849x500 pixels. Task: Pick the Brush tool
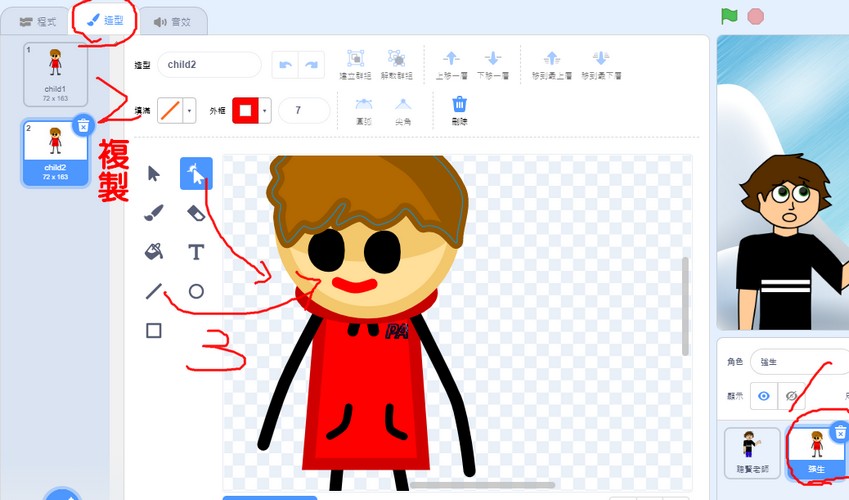(154, 213)
